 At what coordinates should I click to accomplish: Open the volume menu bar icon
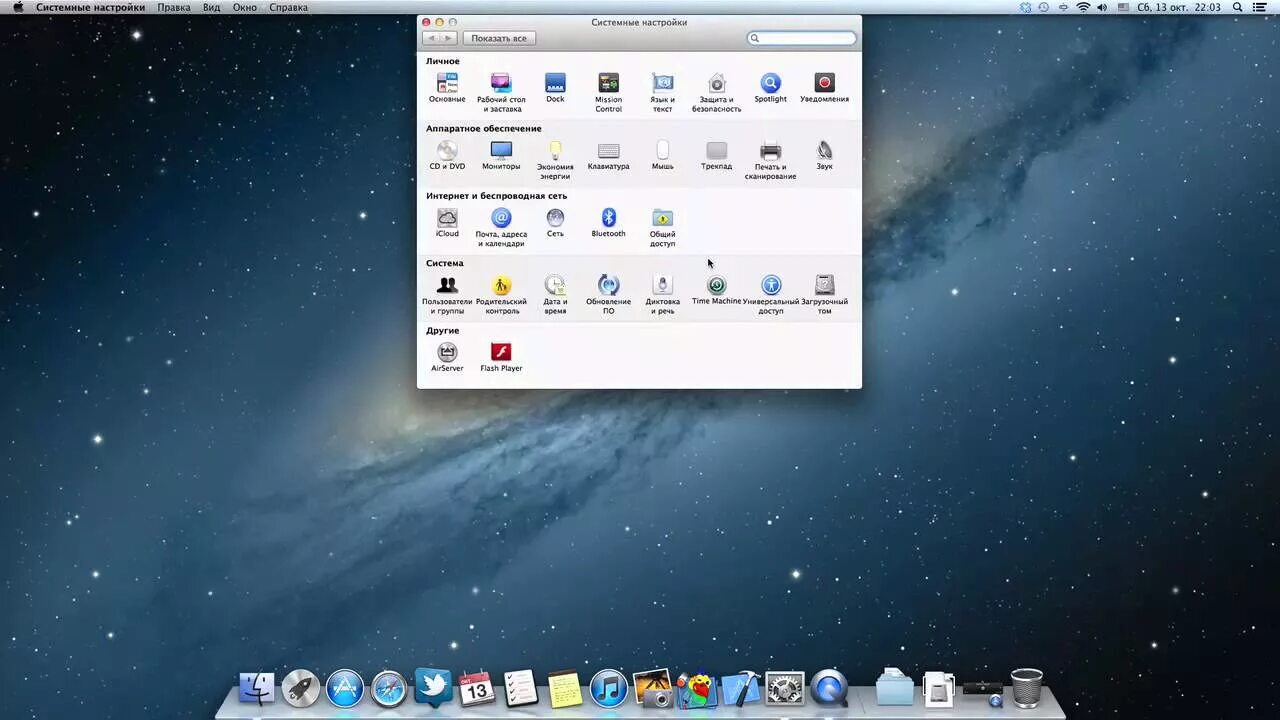coord(1102,7)
